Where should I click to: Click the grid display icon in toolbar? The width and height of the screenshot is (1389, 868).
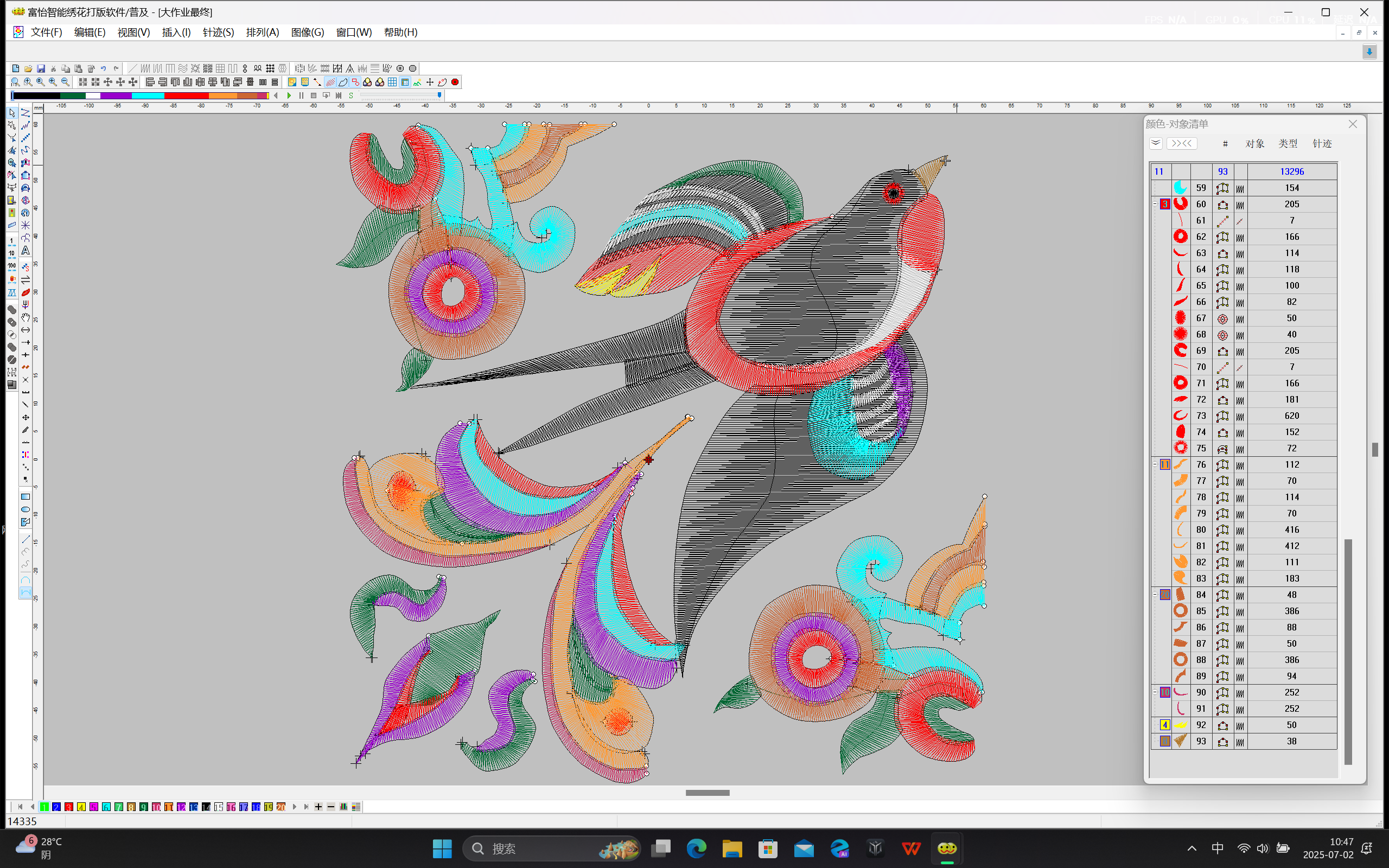coord(393,82)
